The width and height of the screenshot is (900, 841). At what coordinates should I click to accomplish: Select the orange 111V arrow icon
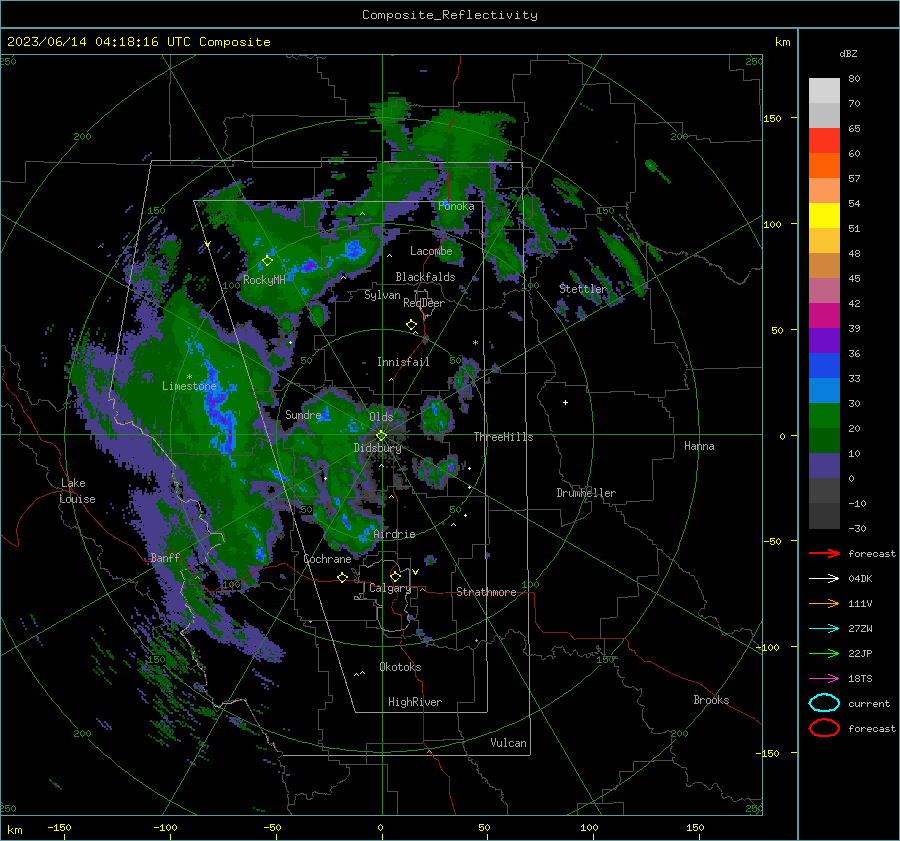824,603
